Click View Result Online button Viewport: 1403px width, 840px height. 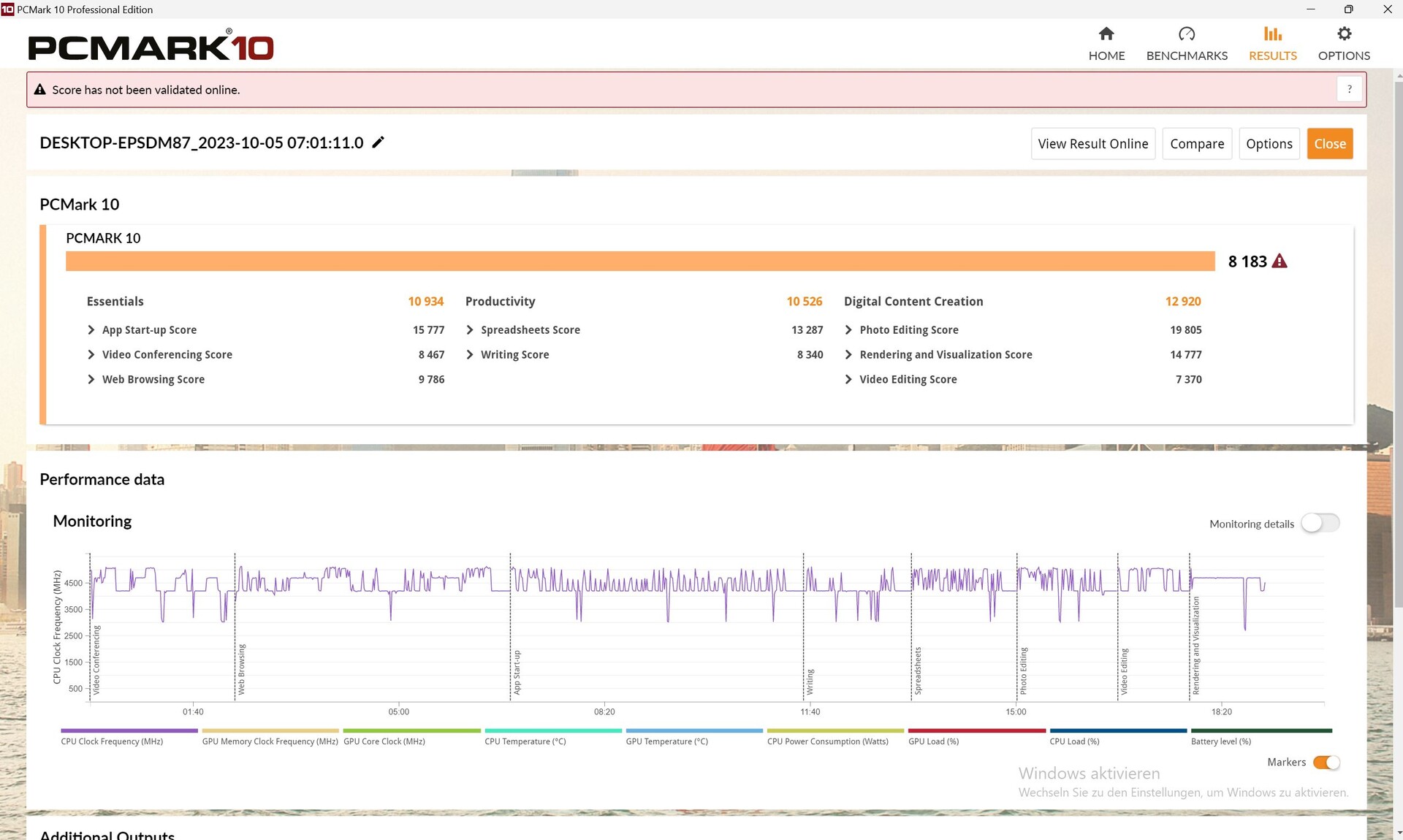(1092, 144)
